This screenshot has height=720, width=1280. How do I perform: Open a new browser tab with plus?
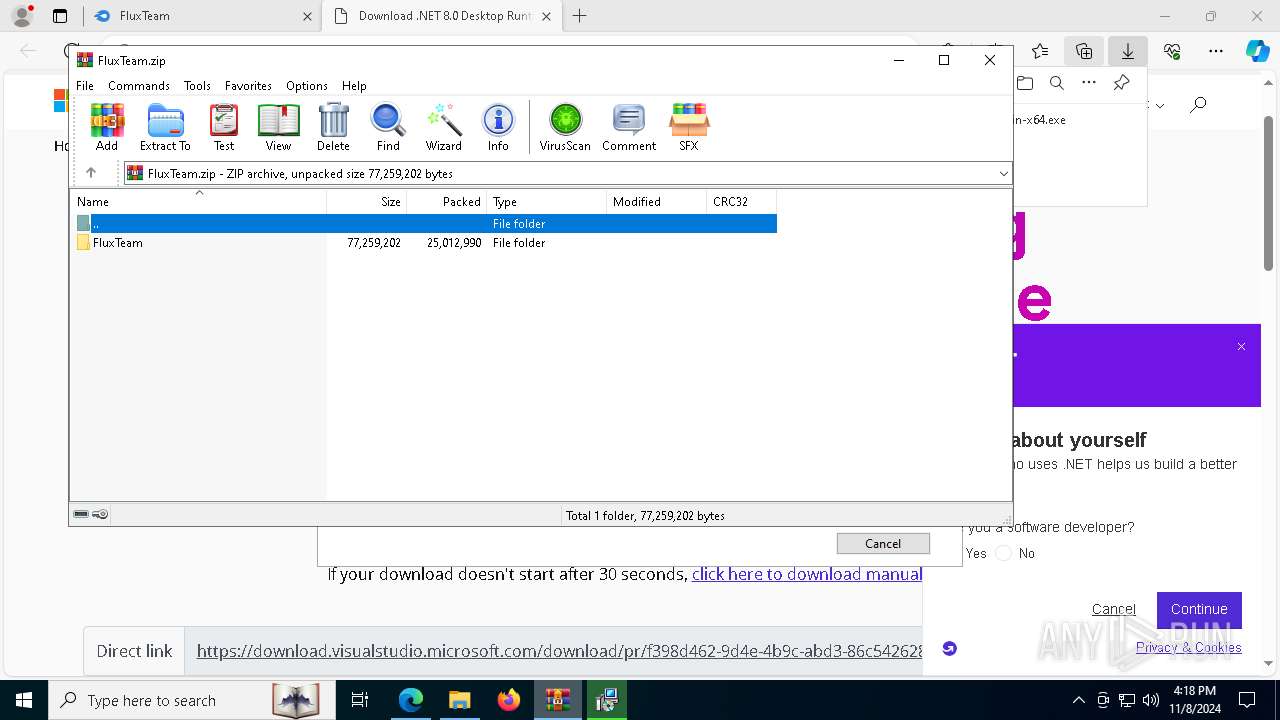click(579, 16)
